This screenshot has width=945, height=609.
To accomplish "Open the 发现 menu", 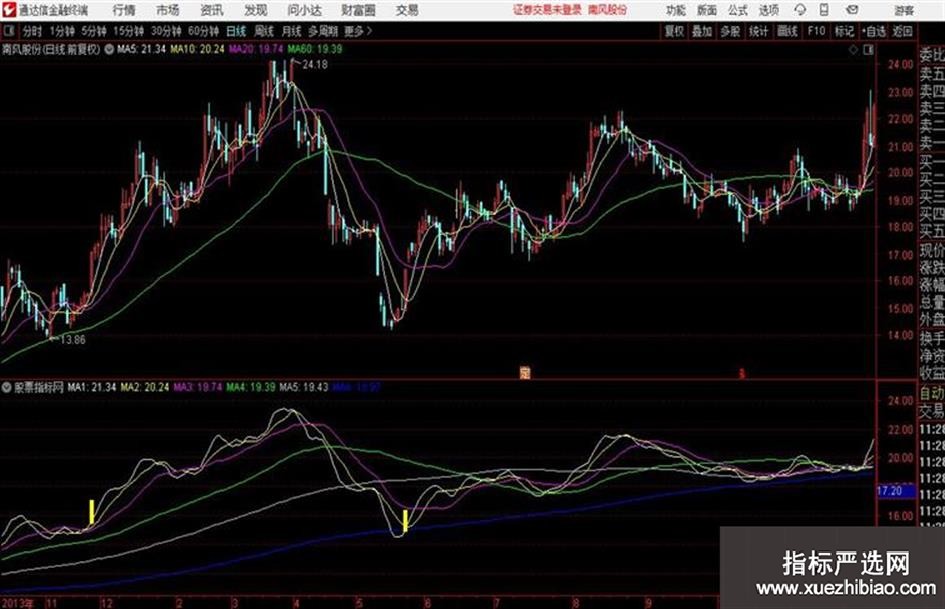I will coord(256,10).
